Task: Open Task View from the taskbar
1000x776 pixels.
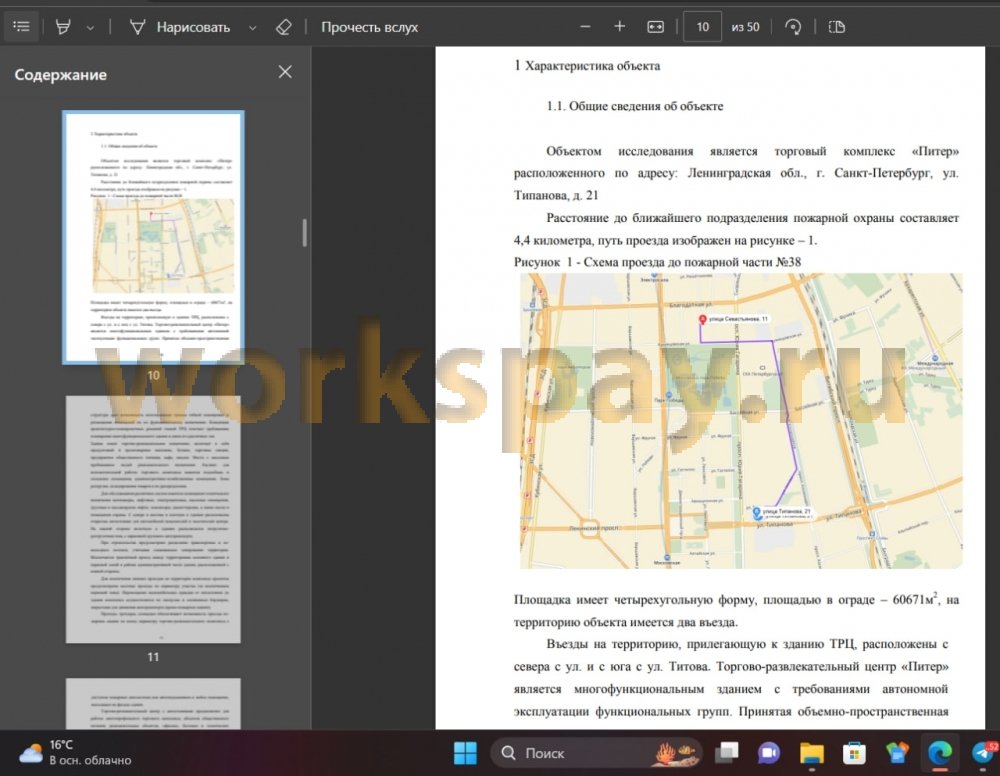Action: click(x=726, y=753)
